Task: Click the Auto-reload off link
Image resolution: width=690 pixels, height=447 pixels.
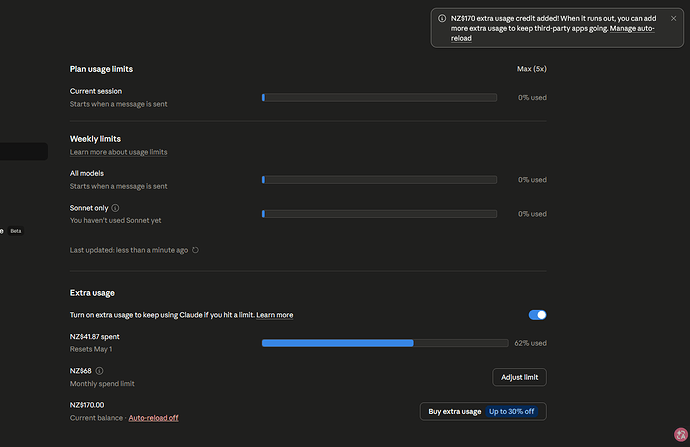Action: [154, 418]
